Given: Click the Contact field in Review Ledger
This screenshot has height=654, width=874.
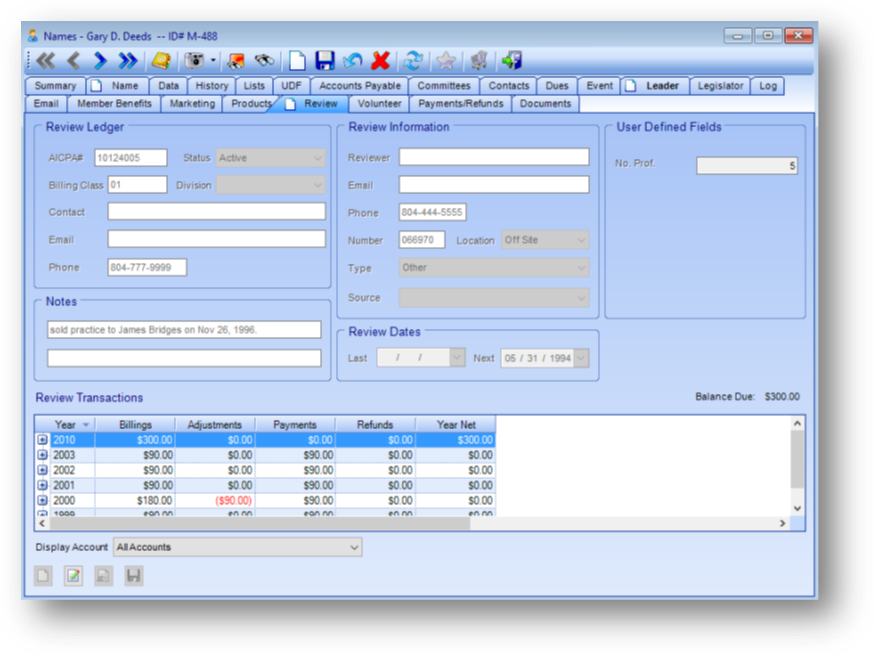Looking at the screenshot, I should (216, 211).
